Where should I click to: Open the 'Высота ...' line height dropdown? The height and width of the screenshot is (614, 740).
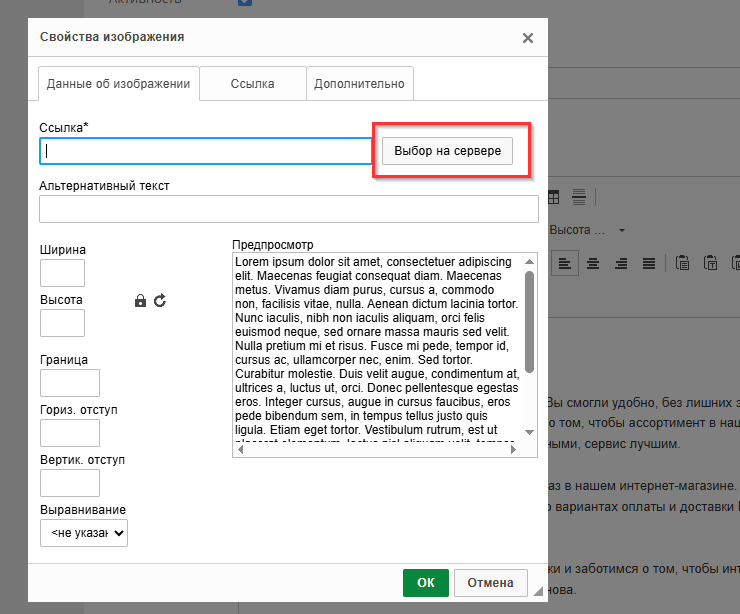tap(589, 230)
